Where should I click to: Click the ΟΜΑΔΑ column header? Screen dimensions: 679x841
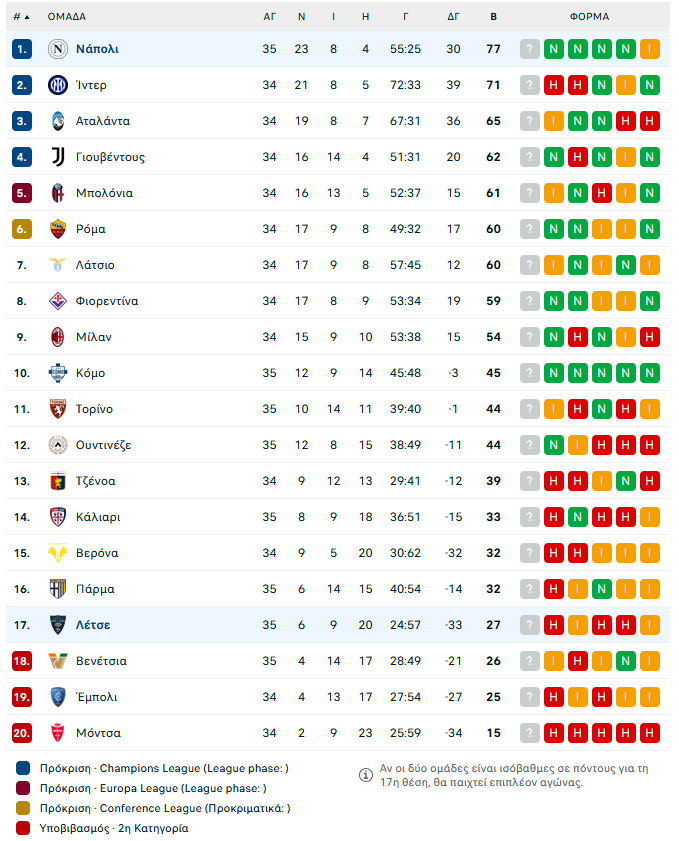pyautogui.click(x=67, y=17)
